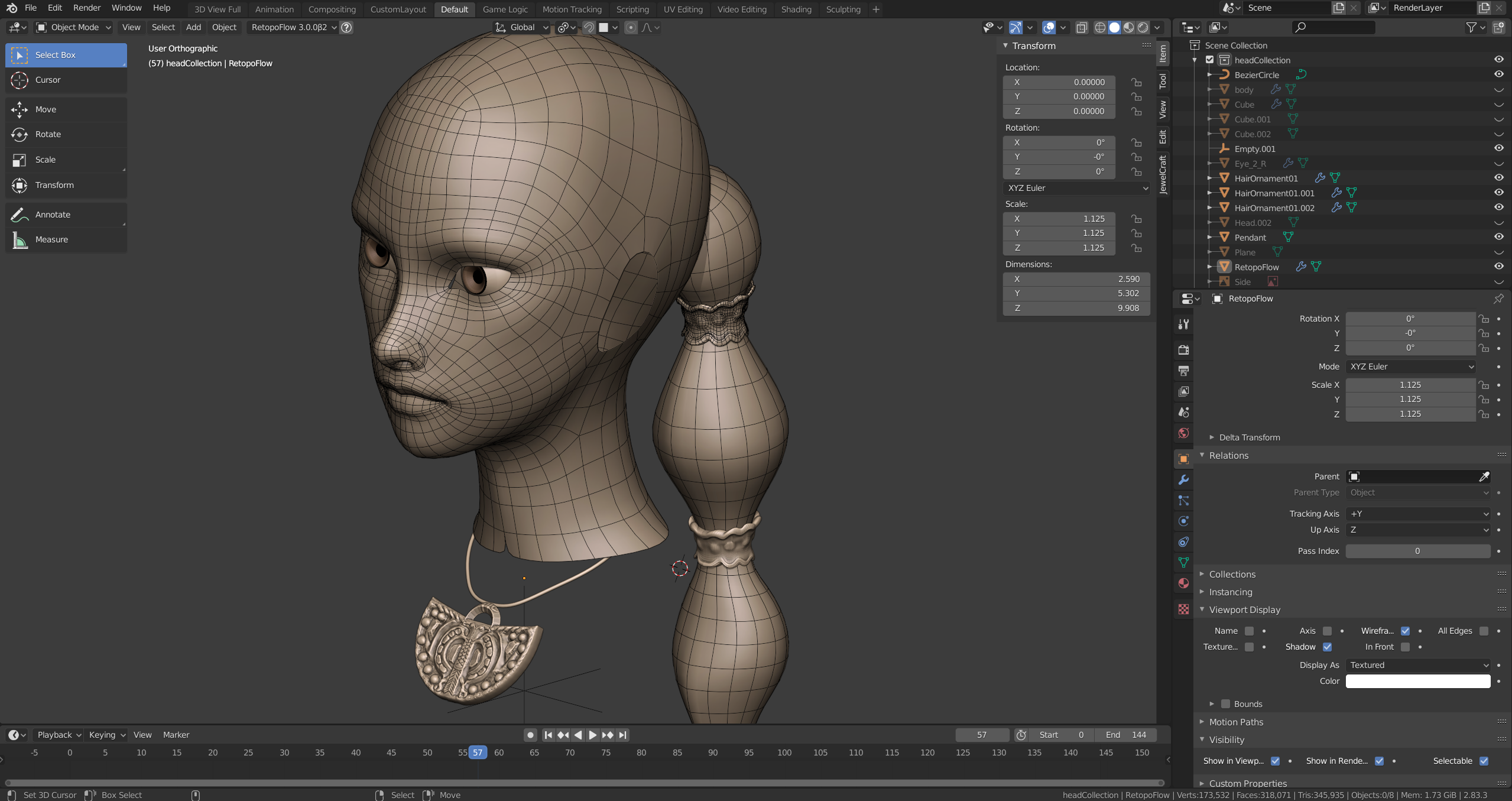
Task: Toggle X-ray display in viewport header
Action: pyautogui.click(x=1082, y=27)
